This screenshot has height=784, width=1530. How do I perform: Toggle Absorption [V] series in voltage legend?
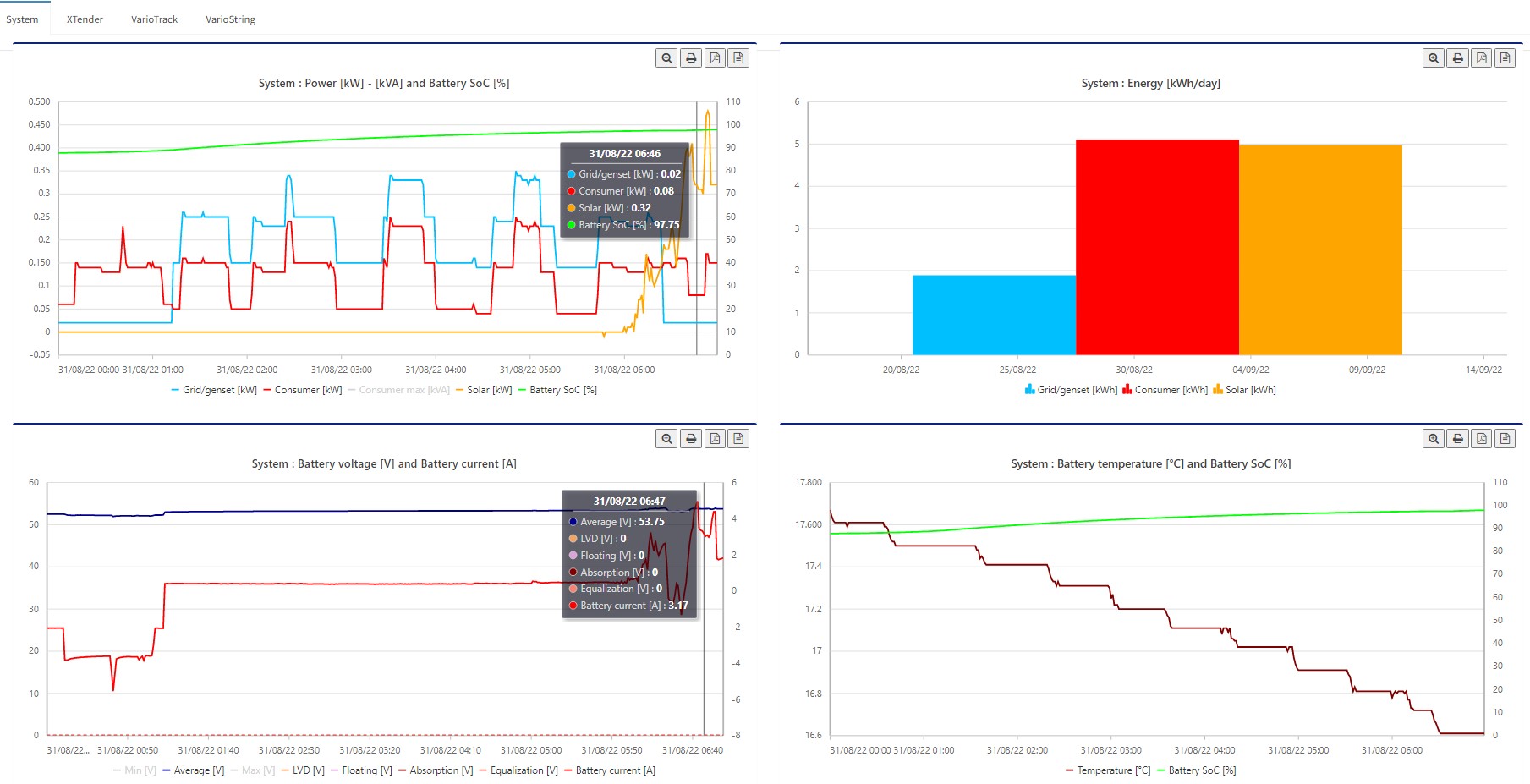(x=436, y=770)
